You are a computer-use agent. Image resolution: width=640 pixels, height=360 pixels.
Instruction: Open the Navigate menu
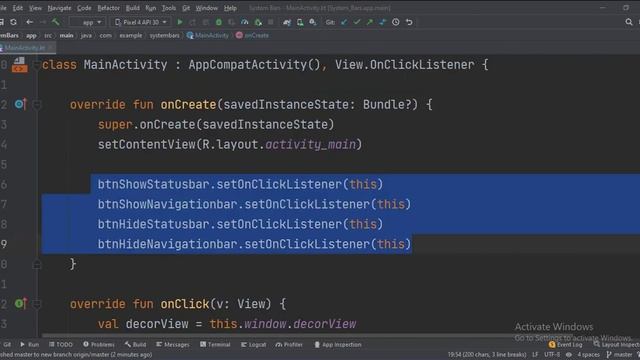(x=59, y=8)
